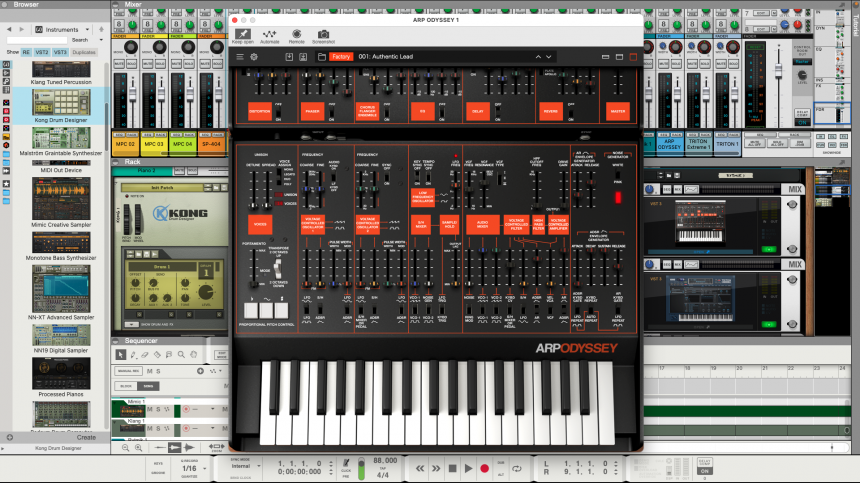Toggle loop mode in transport bar
860x483 pixels.
pos(517,468)
